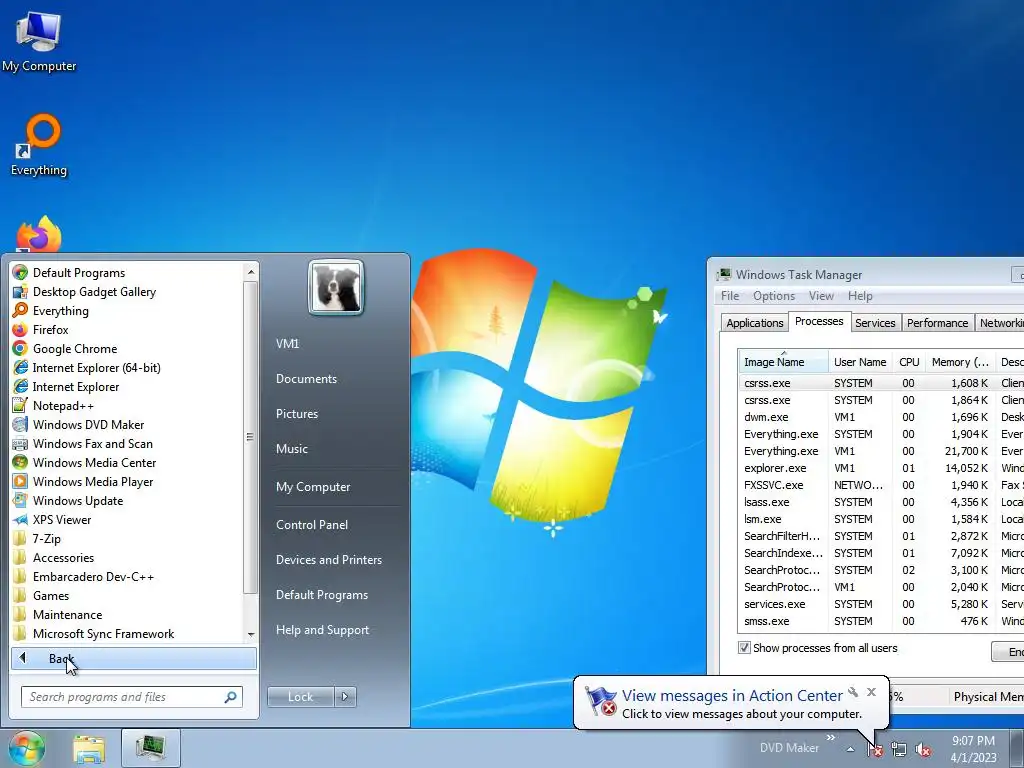Open the file explorer taskbar icon
Viewport: 1024px width, 768px height.
(89, 748)
